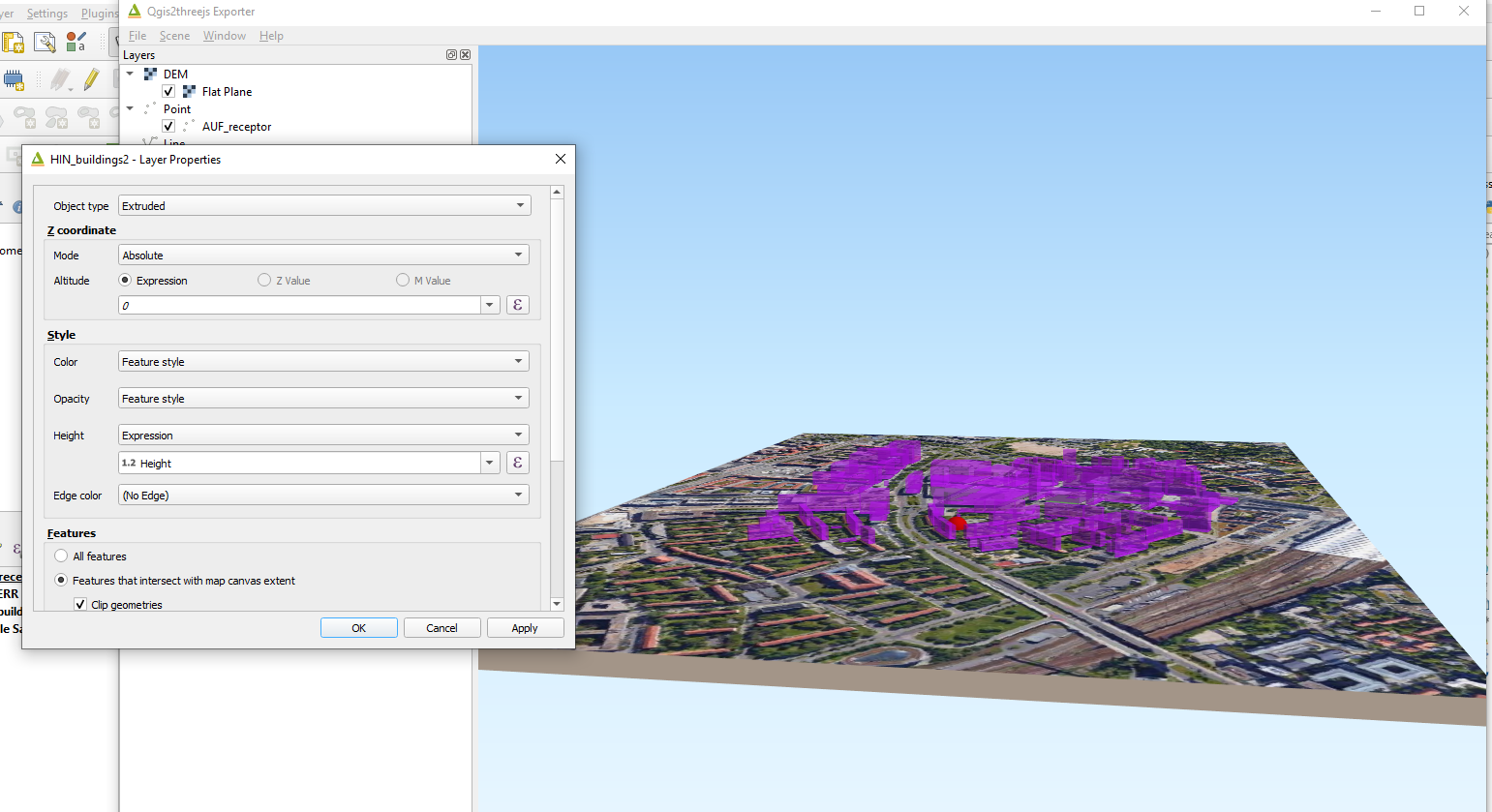Cancel the HIN_buildings2 properties dialog

[442, 627]
